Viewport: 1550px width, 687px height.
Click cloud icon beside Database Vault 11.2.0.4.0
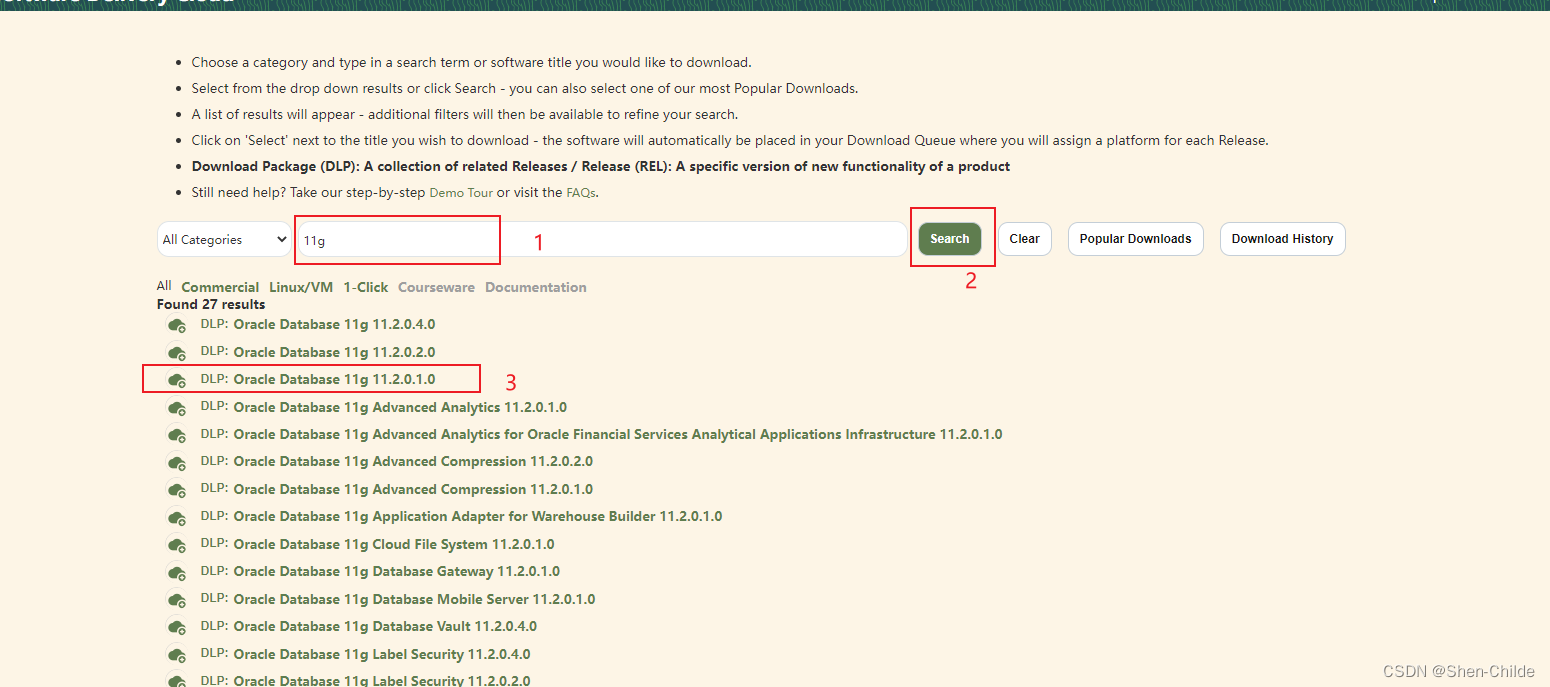177,628
